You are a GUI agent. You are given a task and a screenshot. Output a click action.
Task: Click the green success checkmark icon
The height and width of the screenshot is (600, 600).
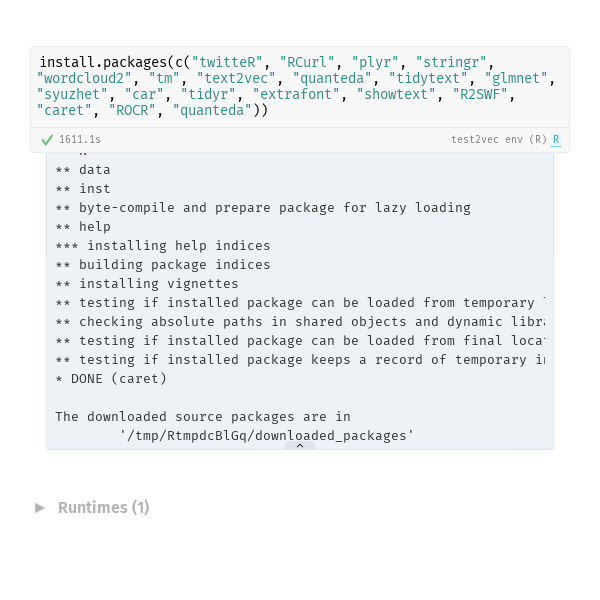[47, 140]
